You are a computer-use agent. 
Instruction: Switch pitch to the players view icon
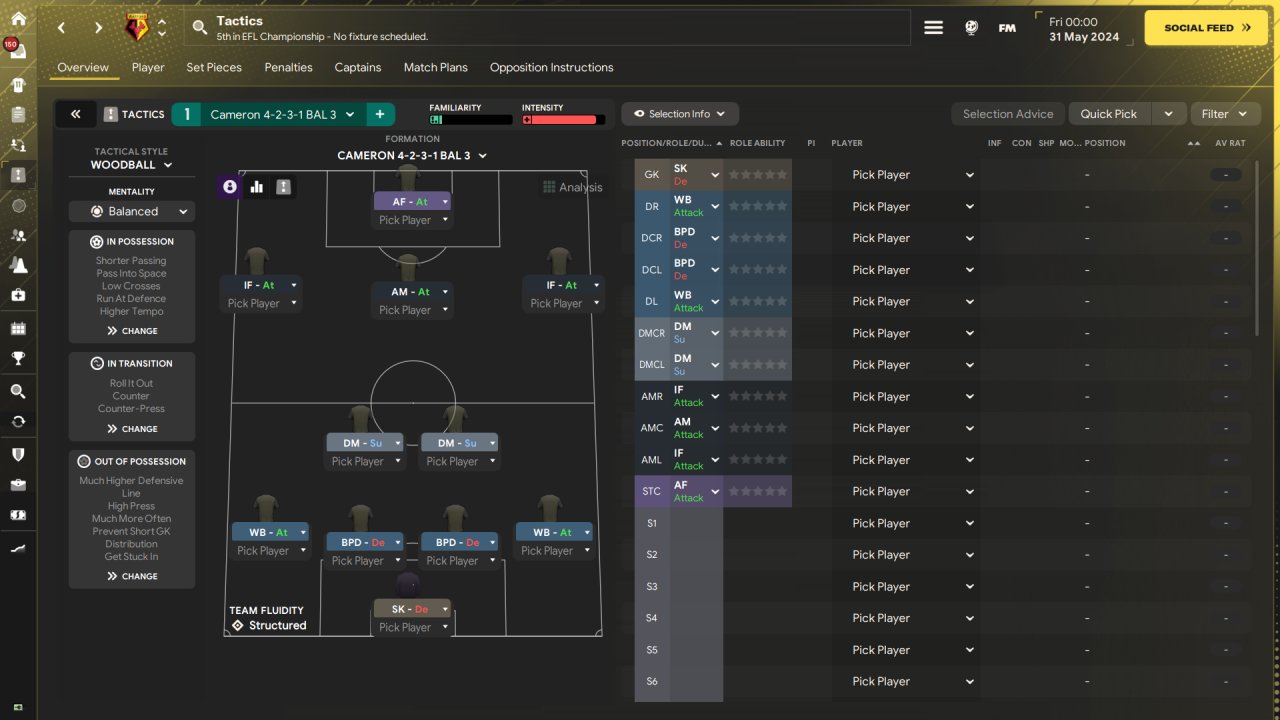[x=230, y=187]
